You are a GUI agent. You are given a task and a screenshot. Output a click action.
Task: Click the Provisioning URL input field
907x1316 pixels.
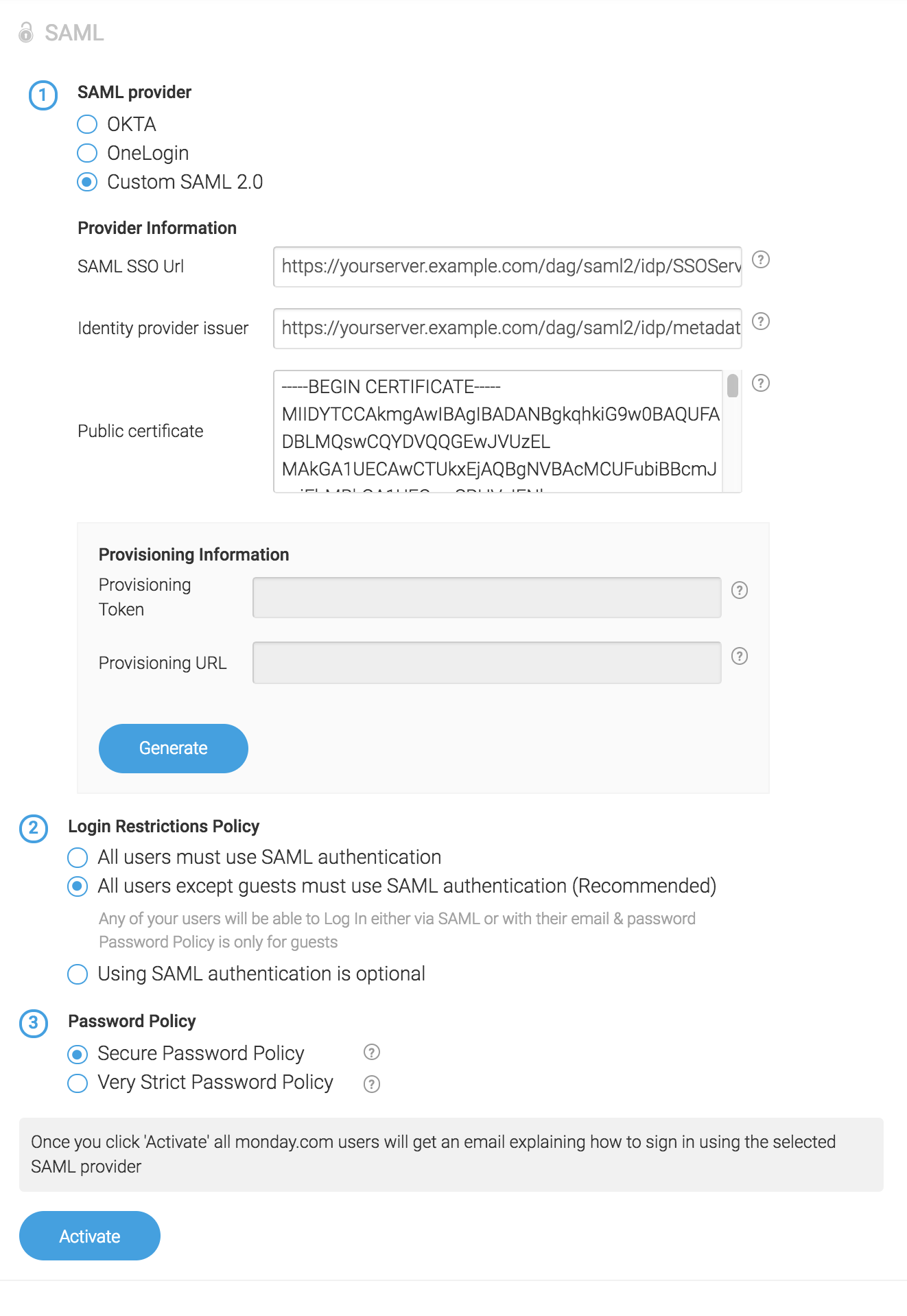pos(486,662)
